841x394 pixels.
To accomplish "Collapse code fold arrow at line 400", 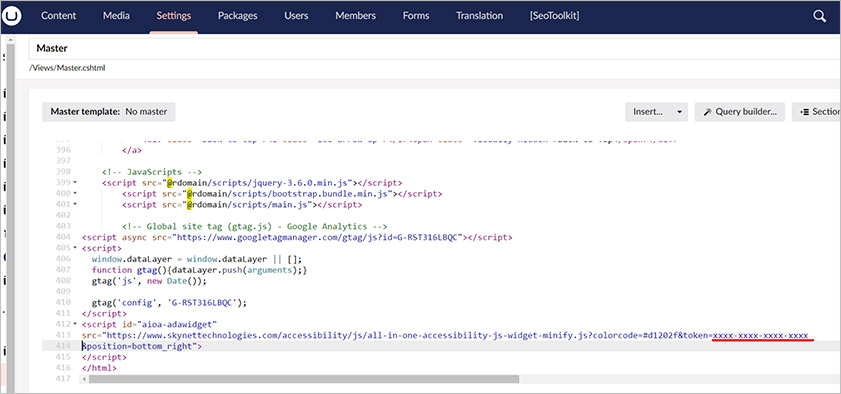I will [x=75, y=194].
